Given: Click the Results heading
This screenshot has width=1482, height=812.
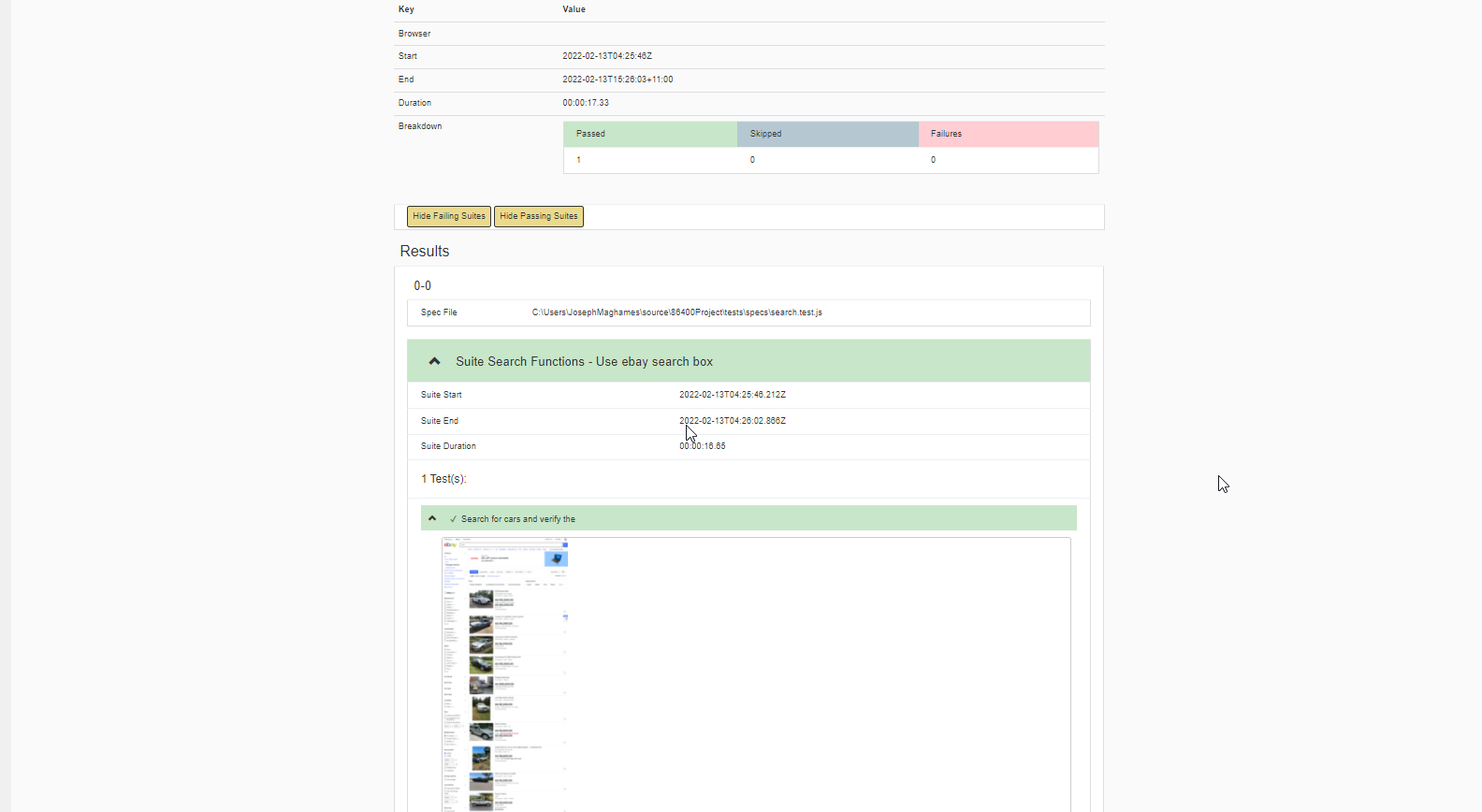Looking at the screenshot, I should coord(425,251).
